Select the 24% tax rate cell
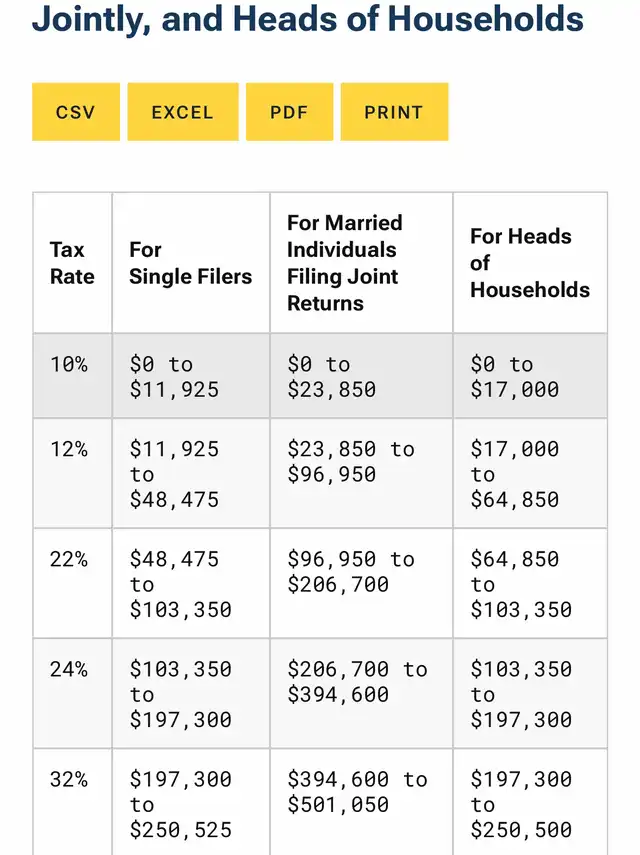This screenshot has width=640, height=855. (x=69, y=670)
